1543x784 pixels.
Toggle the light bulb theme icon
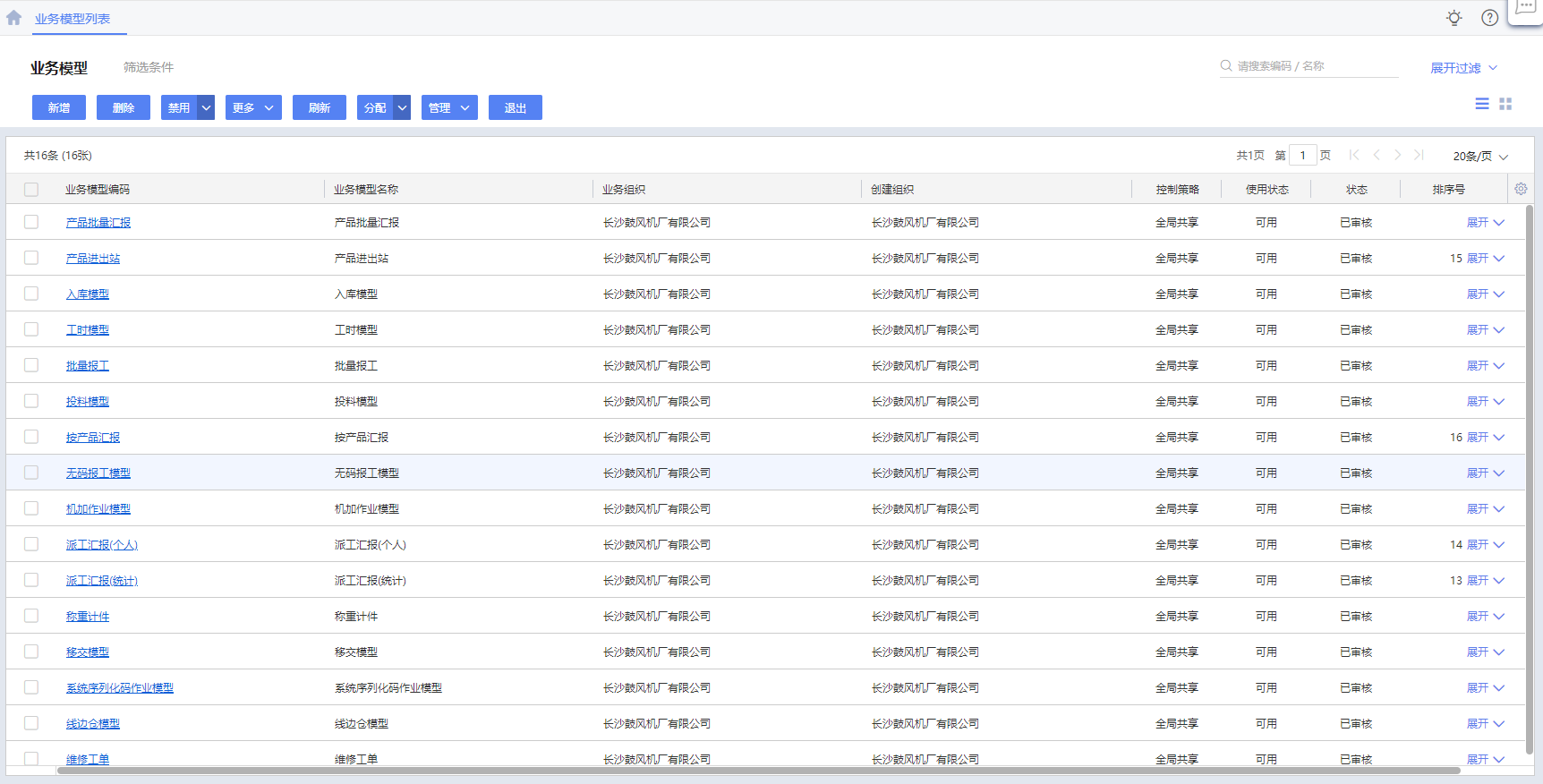[x=1454, y=18]
